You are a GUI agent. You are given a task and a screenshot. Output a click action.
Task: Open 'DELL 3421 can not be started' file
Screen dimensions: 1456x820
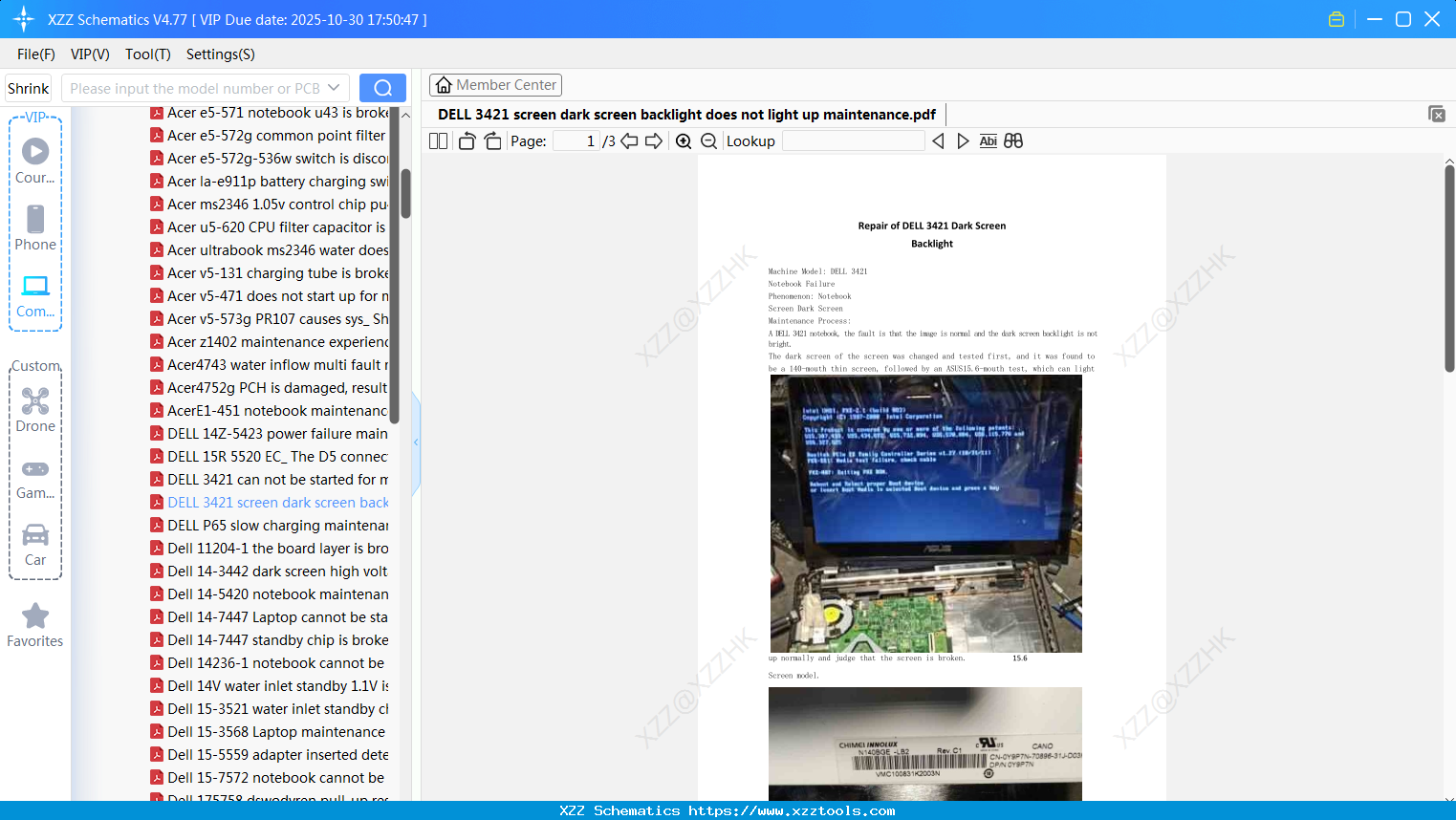(270, 480)
